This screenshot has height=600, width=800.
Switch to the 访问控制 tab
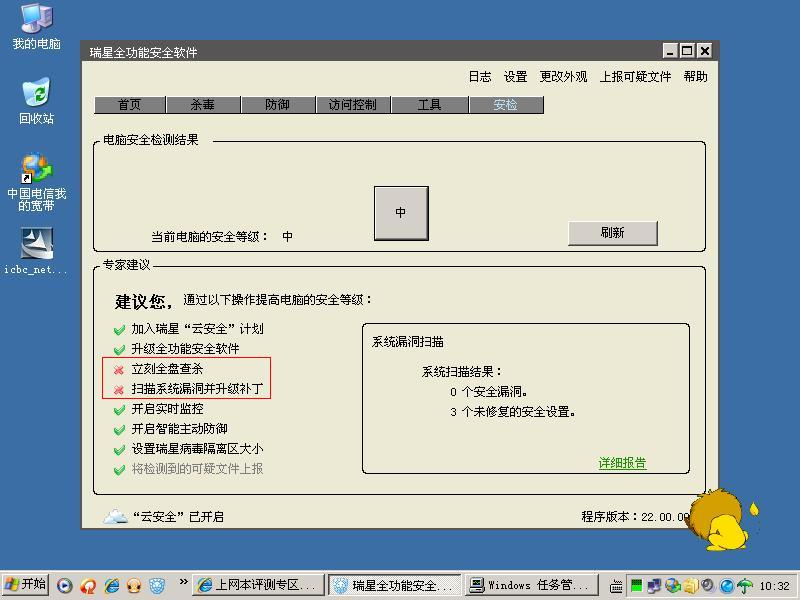[353, 105]
